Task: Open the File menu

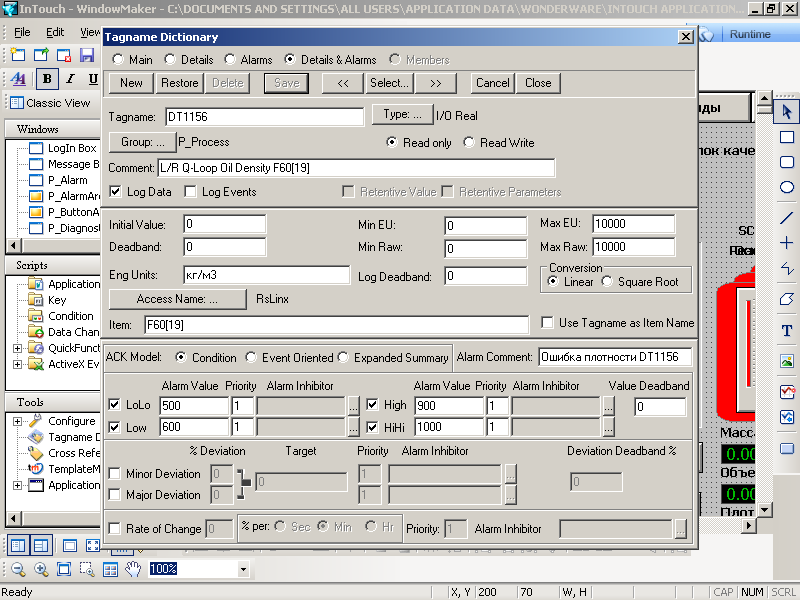Action: [21, 32]
